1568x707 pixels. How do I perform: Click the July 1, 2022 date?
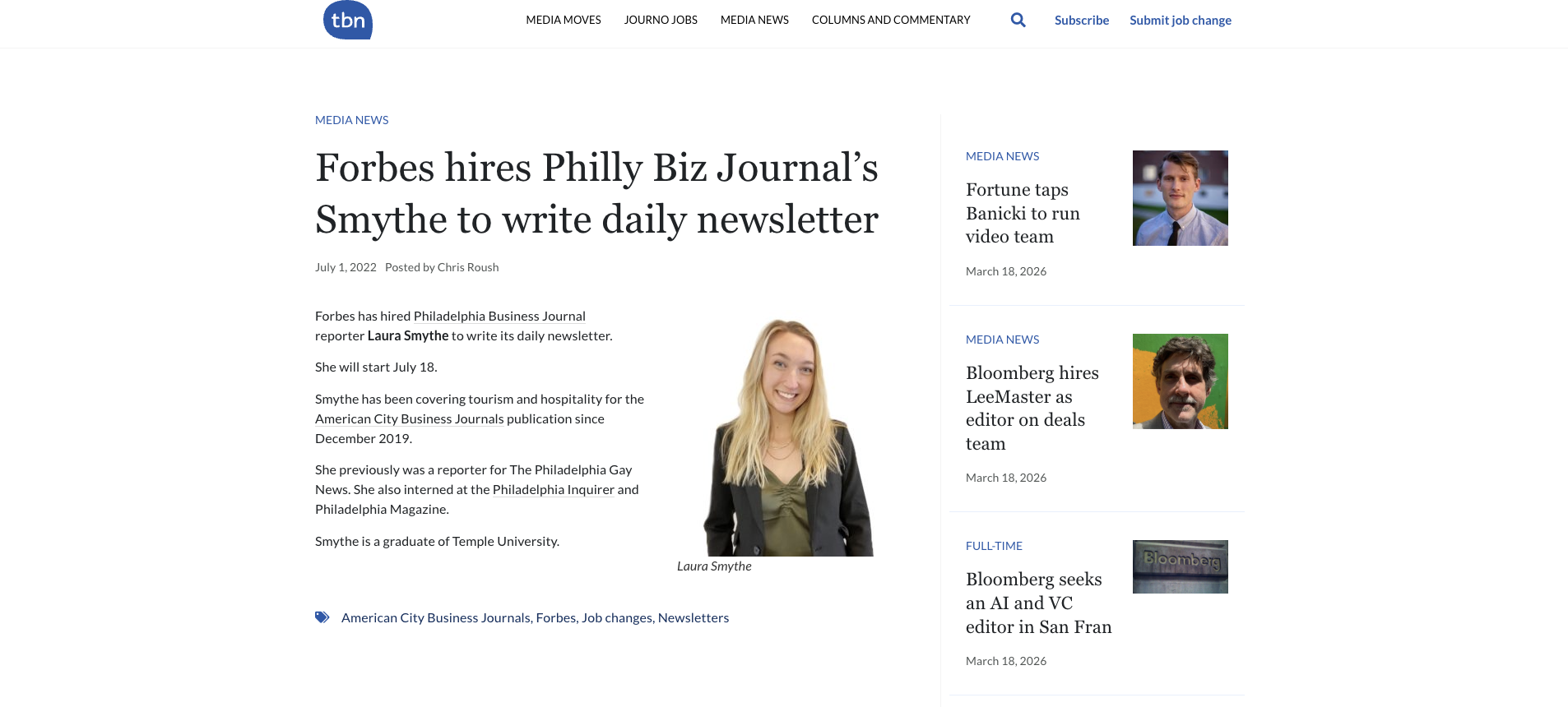pyautogui.click(x=346, y=267)
